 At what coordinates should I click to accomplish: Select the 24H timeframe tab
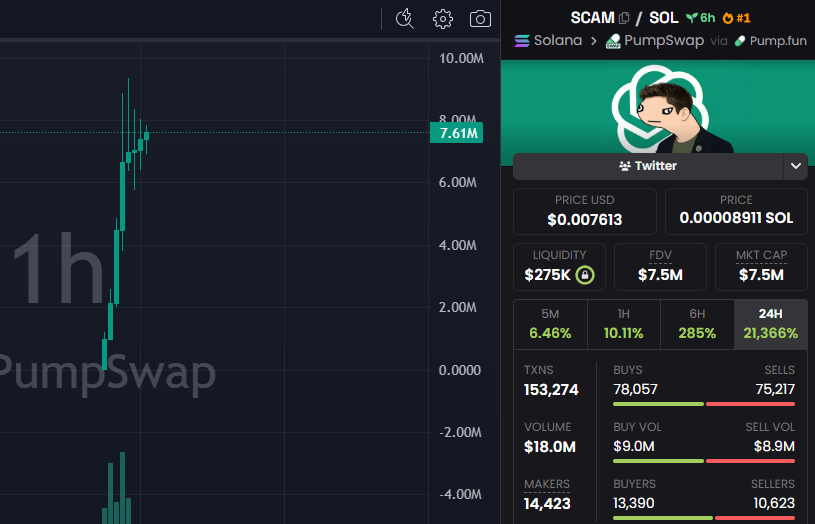click(770, 324)
